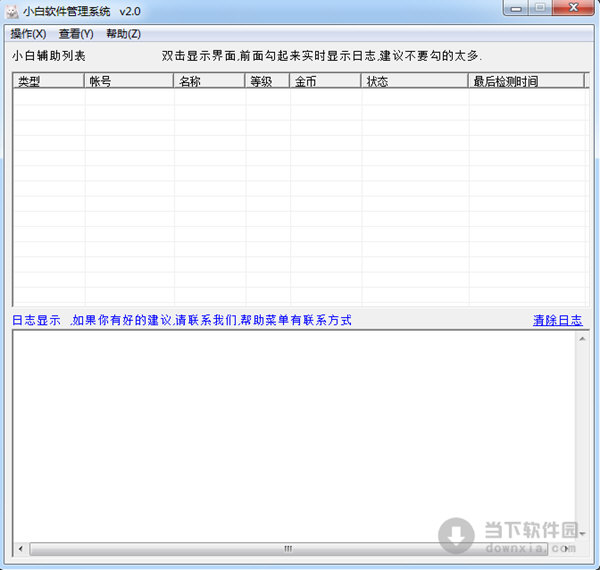
Task: Sort by the 最后检测时间 column header
Action: point(527,81)
